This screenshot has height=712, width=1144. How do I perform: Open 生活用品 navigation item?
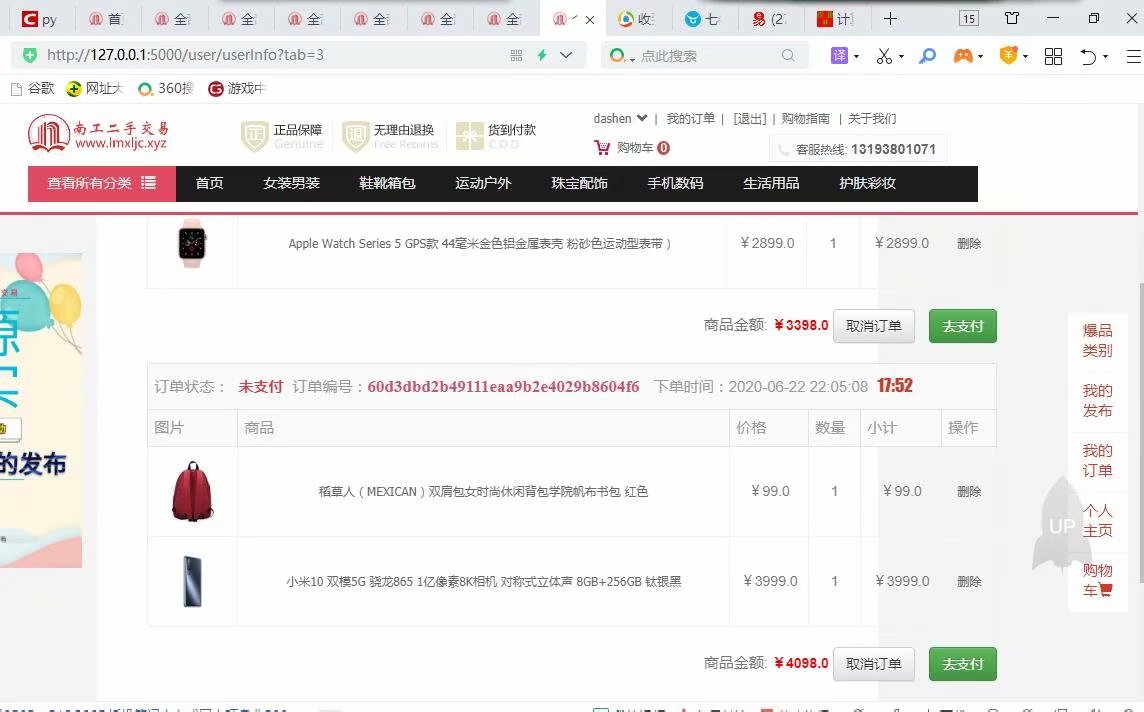[771, 183]
